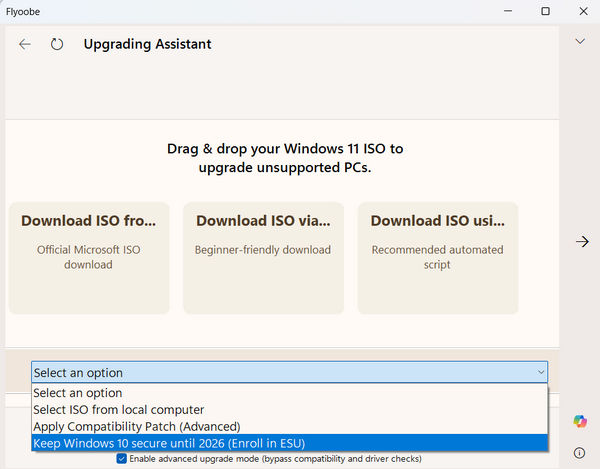Screen dimensions: 600x469
Task: Open the Copilot icon in sidebar
Action: tap(580, 421)
